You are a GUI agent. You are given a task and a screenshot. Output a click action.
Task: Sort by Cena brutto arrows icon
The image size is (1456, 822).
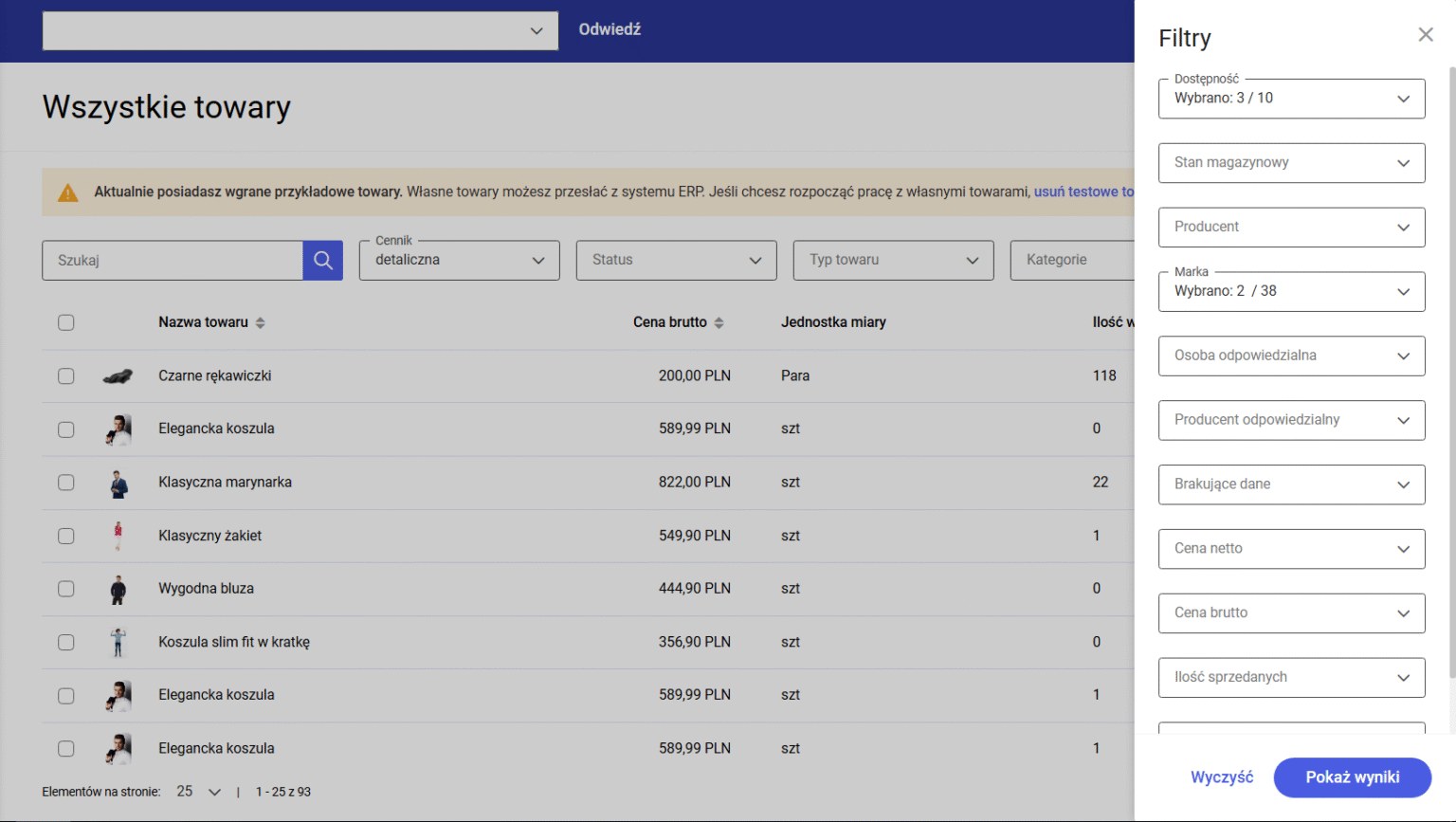tap(719, 322)
